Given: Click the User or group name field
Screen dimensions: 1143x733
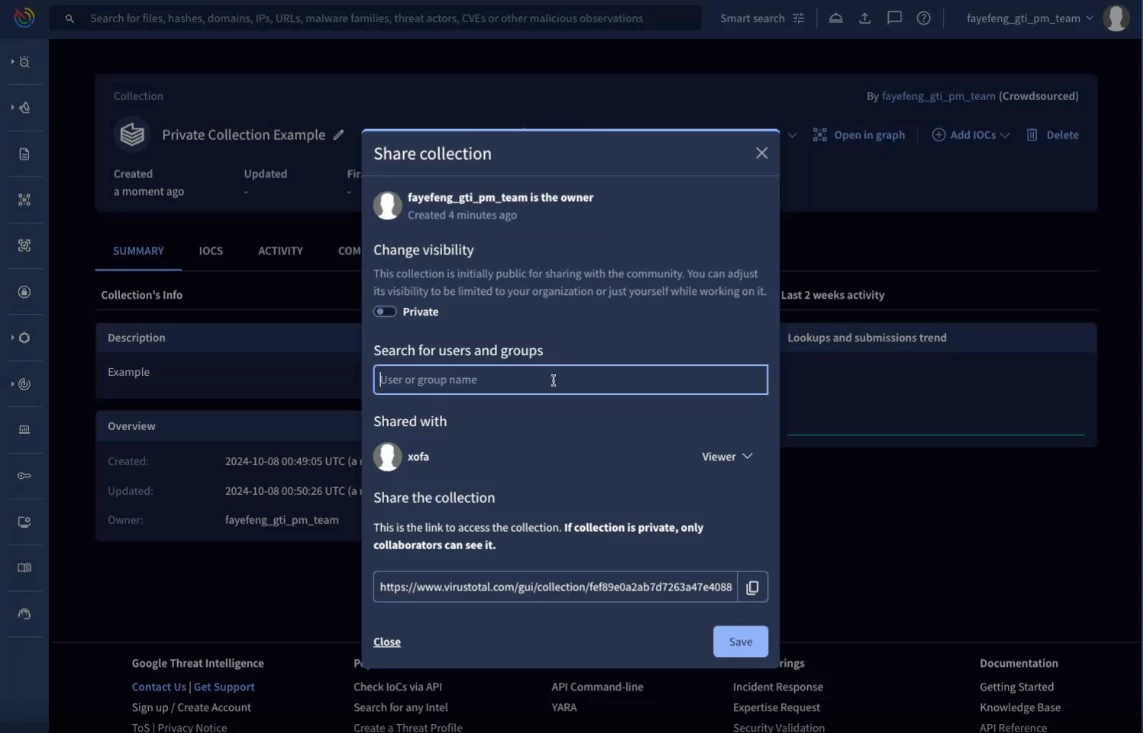Looking at the screenshot, I should (x=571, y=380).
